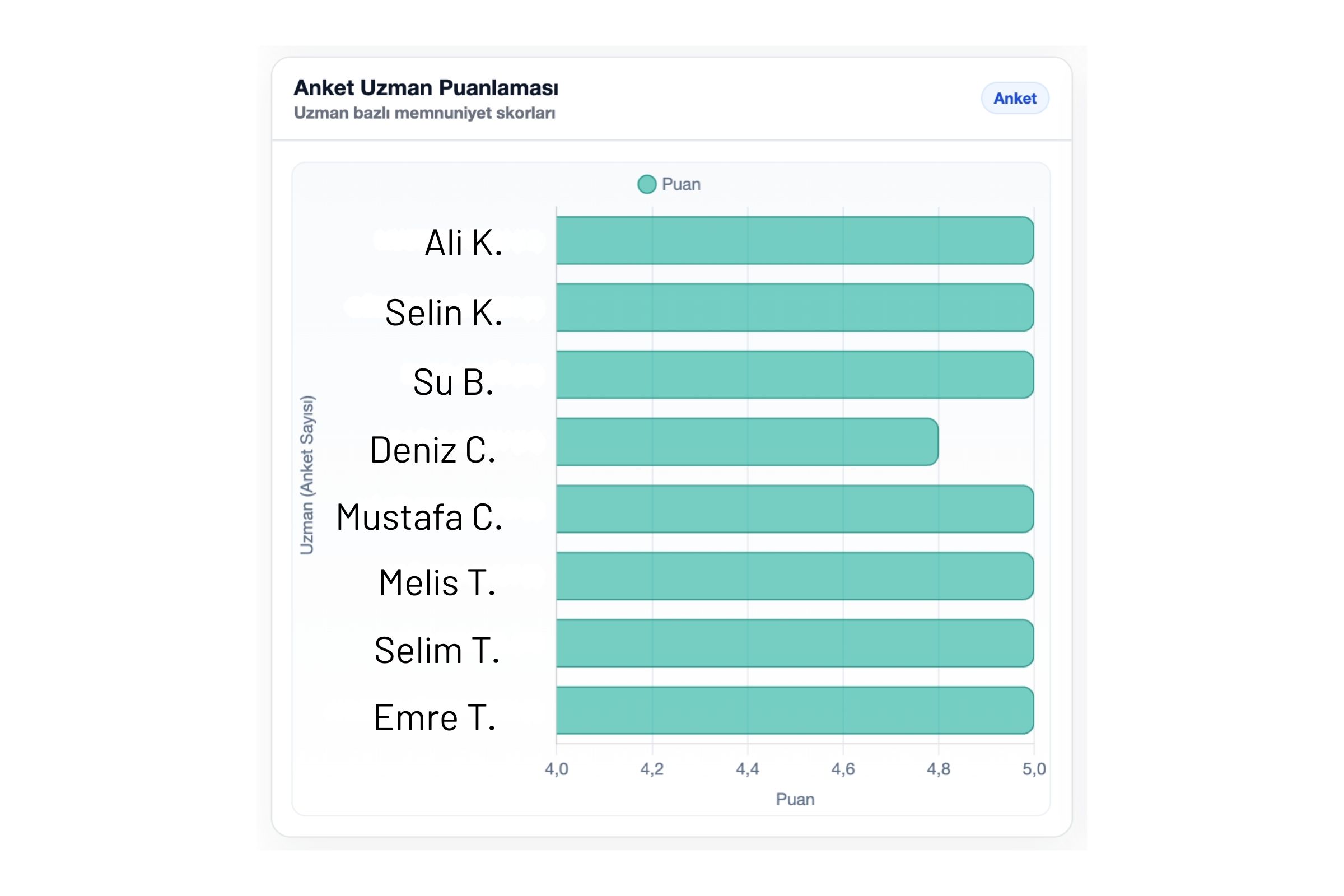Click the Anket badge button
This screenshot has width=1344, height=896.
(x=1014, y=99)
